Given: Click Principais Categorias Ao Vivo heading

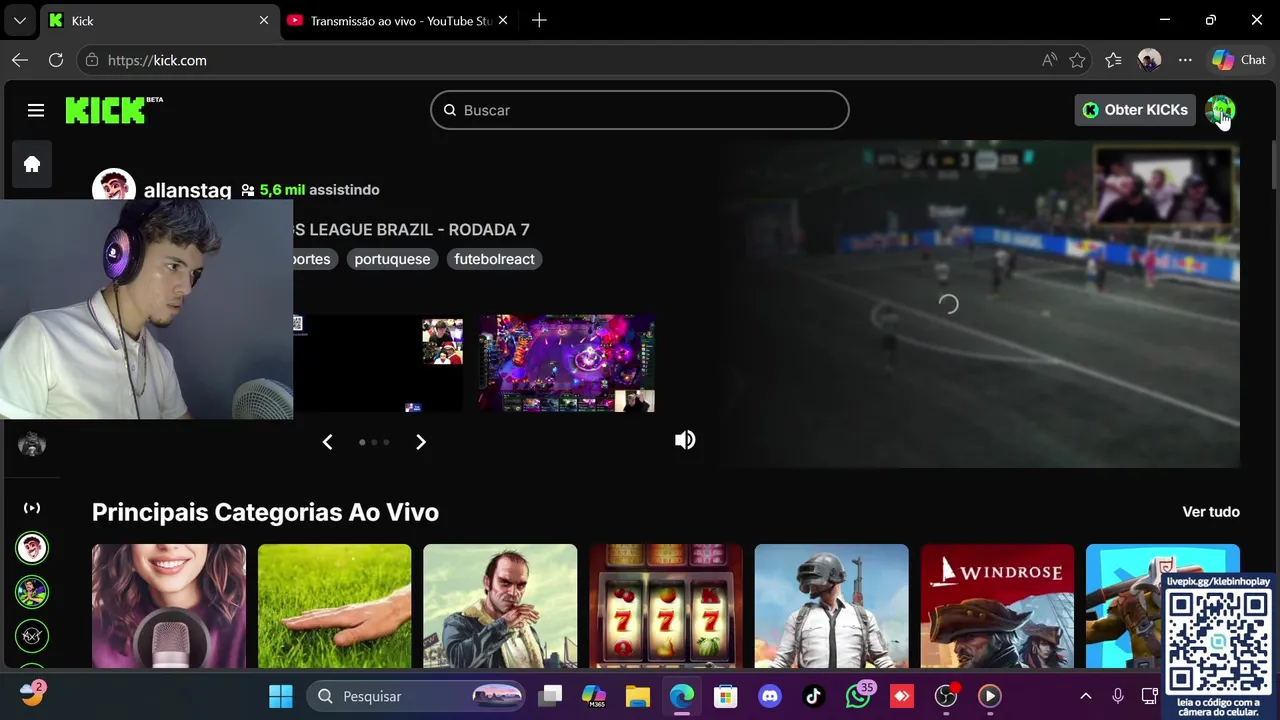Looking at the screenshot, I should pos(265,512).
